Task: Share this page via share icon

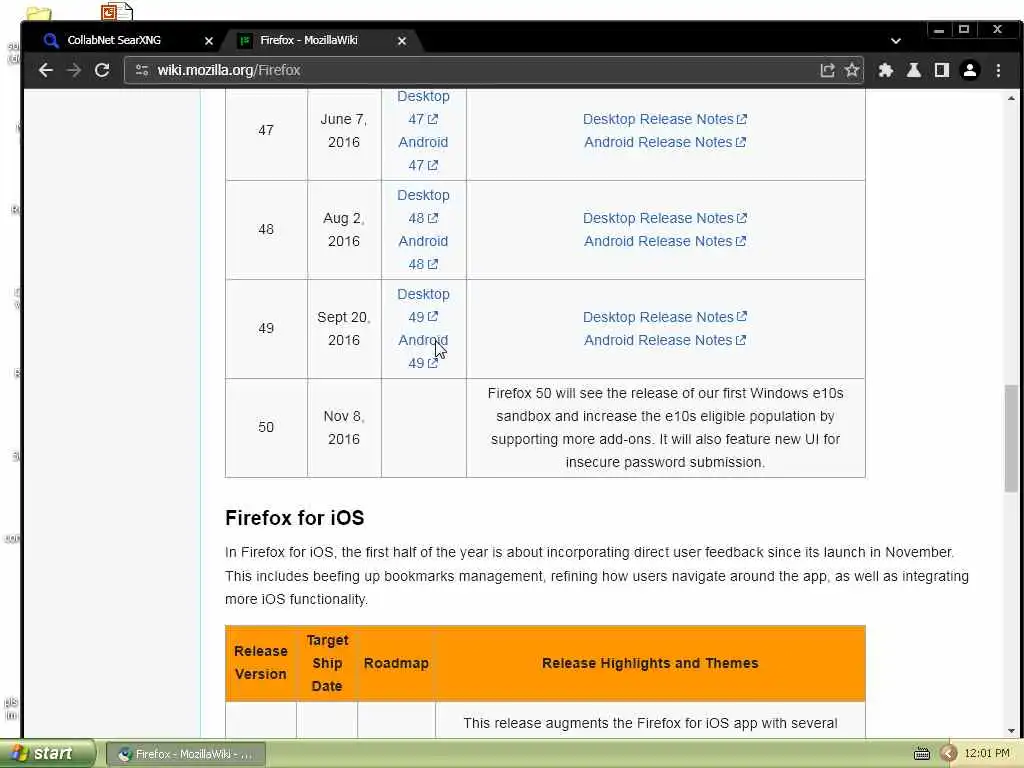Action: (x=827, y=70)
